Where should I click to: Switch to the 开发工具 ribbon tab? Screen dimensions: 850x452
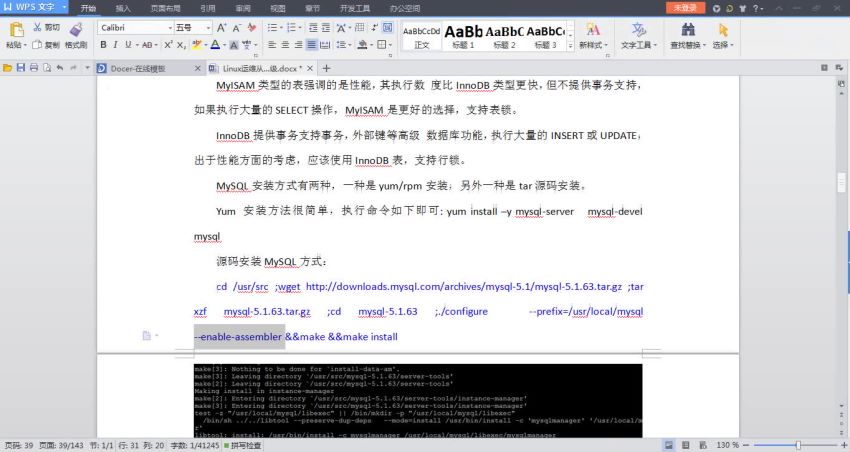[355, 8]
